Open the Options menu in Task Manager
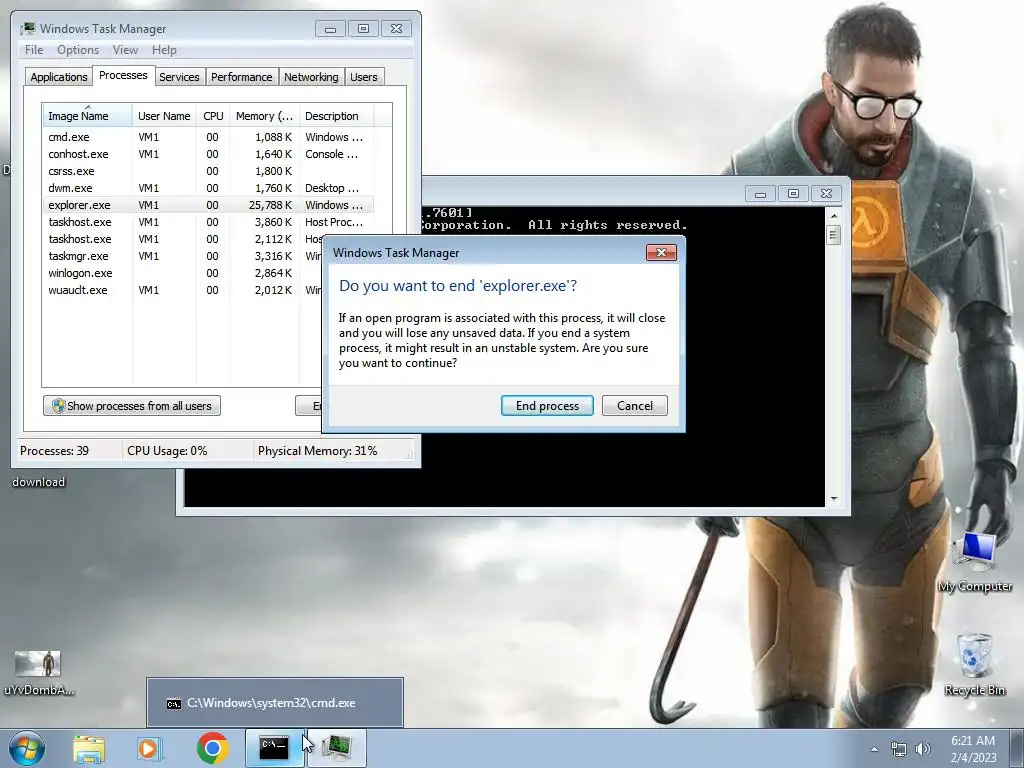The width and height of the screenshot is (1024, 768). 78,50
